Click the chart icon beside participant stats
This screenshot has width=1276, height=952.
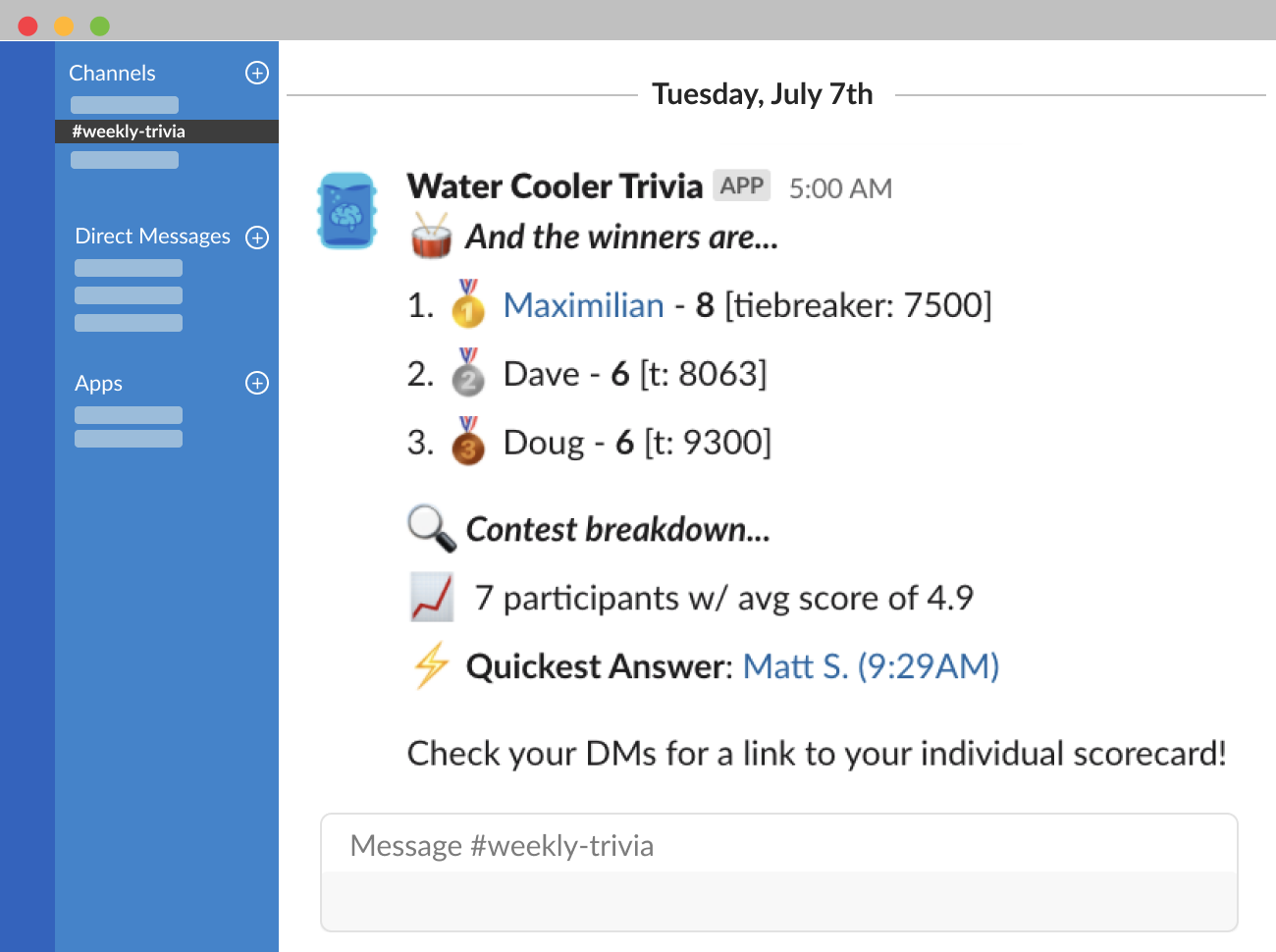430,597
